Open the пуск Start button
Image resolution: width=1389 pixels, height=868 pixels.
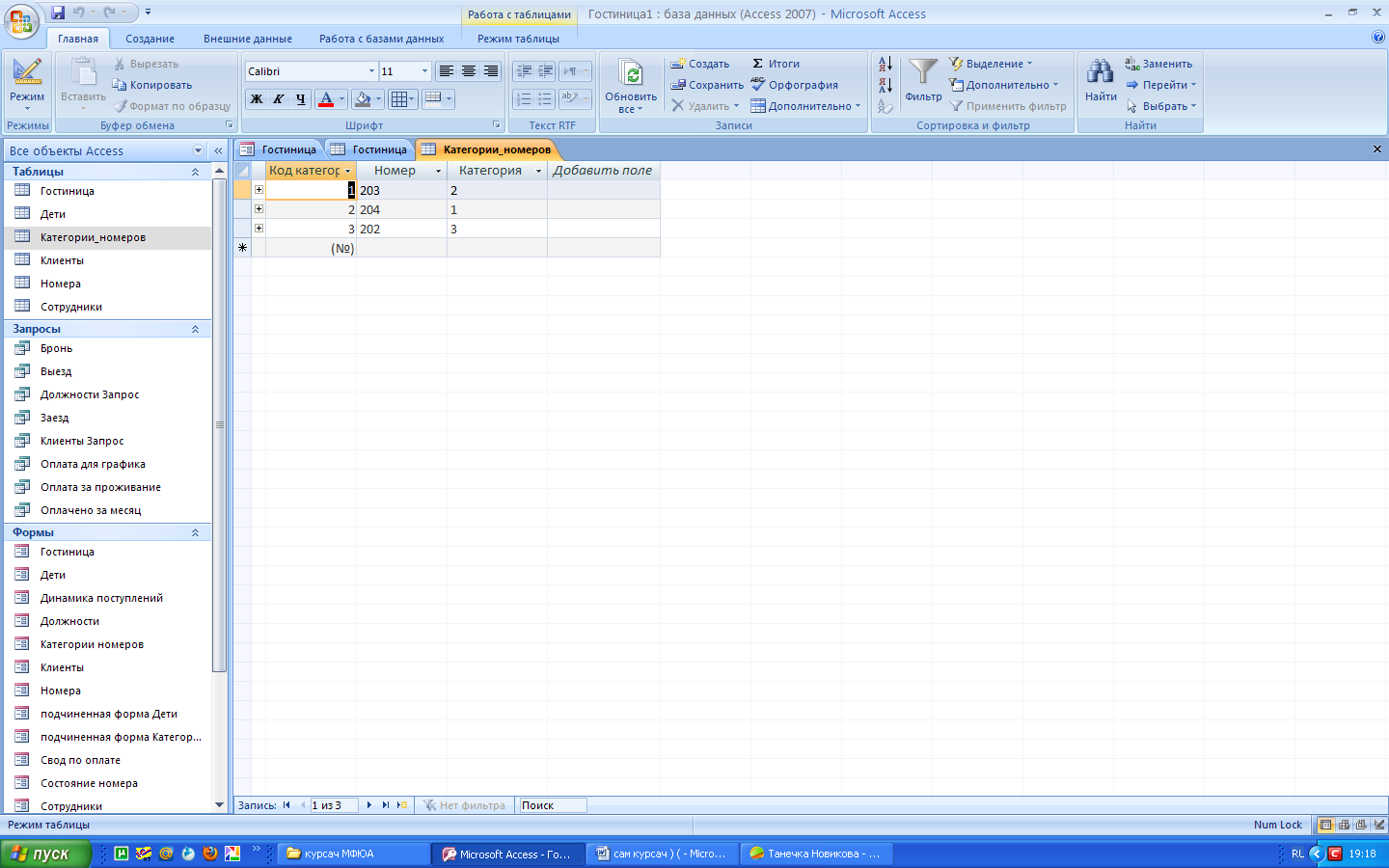coord(45,854)
